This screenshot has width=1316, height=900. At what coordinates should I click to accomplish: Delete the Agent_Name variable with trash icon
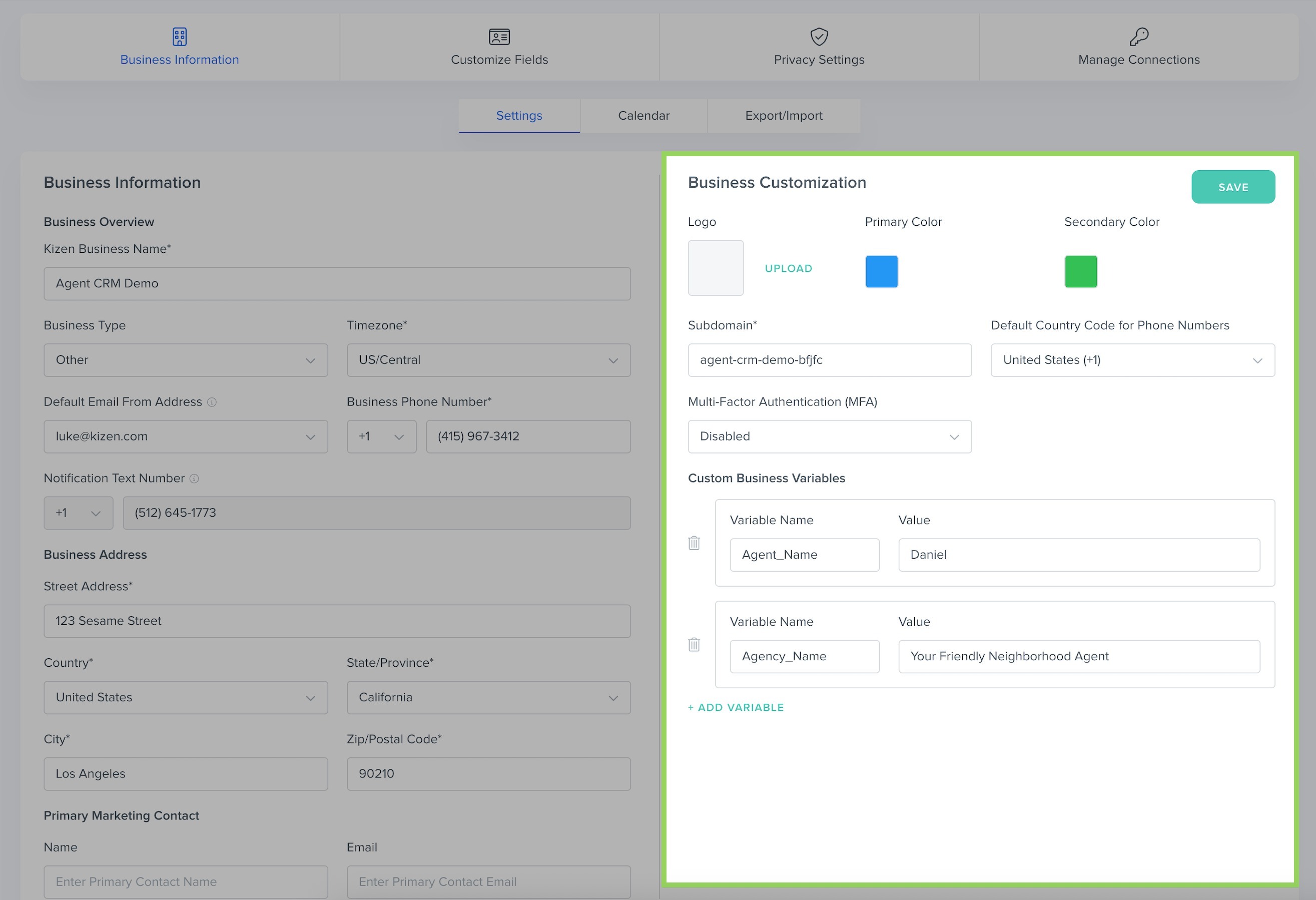click(x=694, y=543)
